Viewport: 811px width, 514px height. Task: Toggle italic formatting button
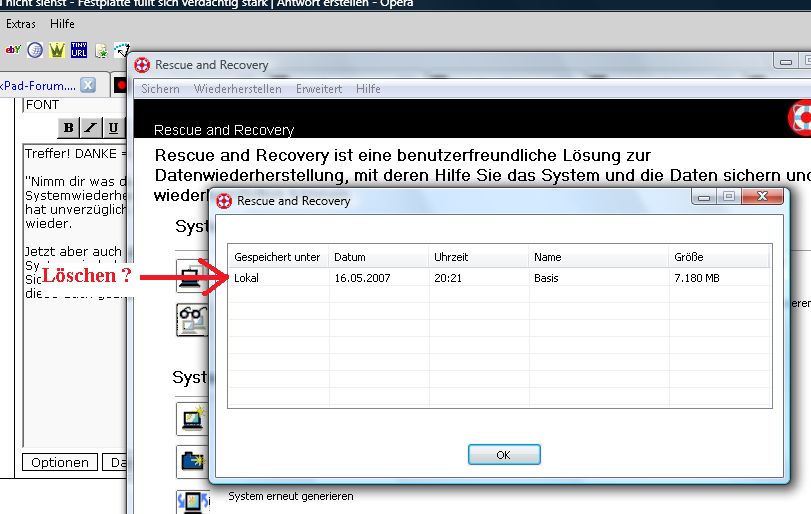[91, 127]
